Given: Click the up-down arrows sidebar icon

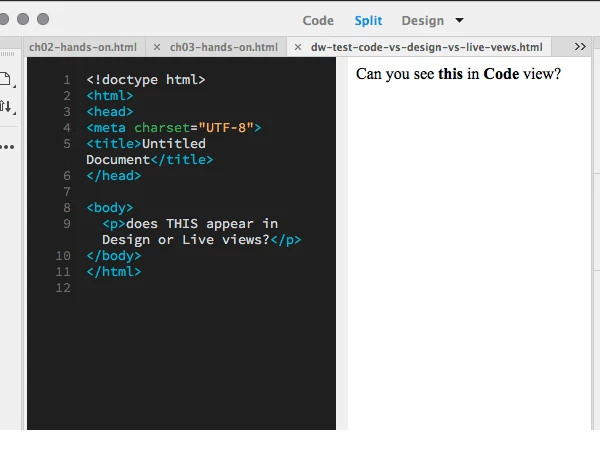Looking at the screenshot, I should tap(5, 106).
